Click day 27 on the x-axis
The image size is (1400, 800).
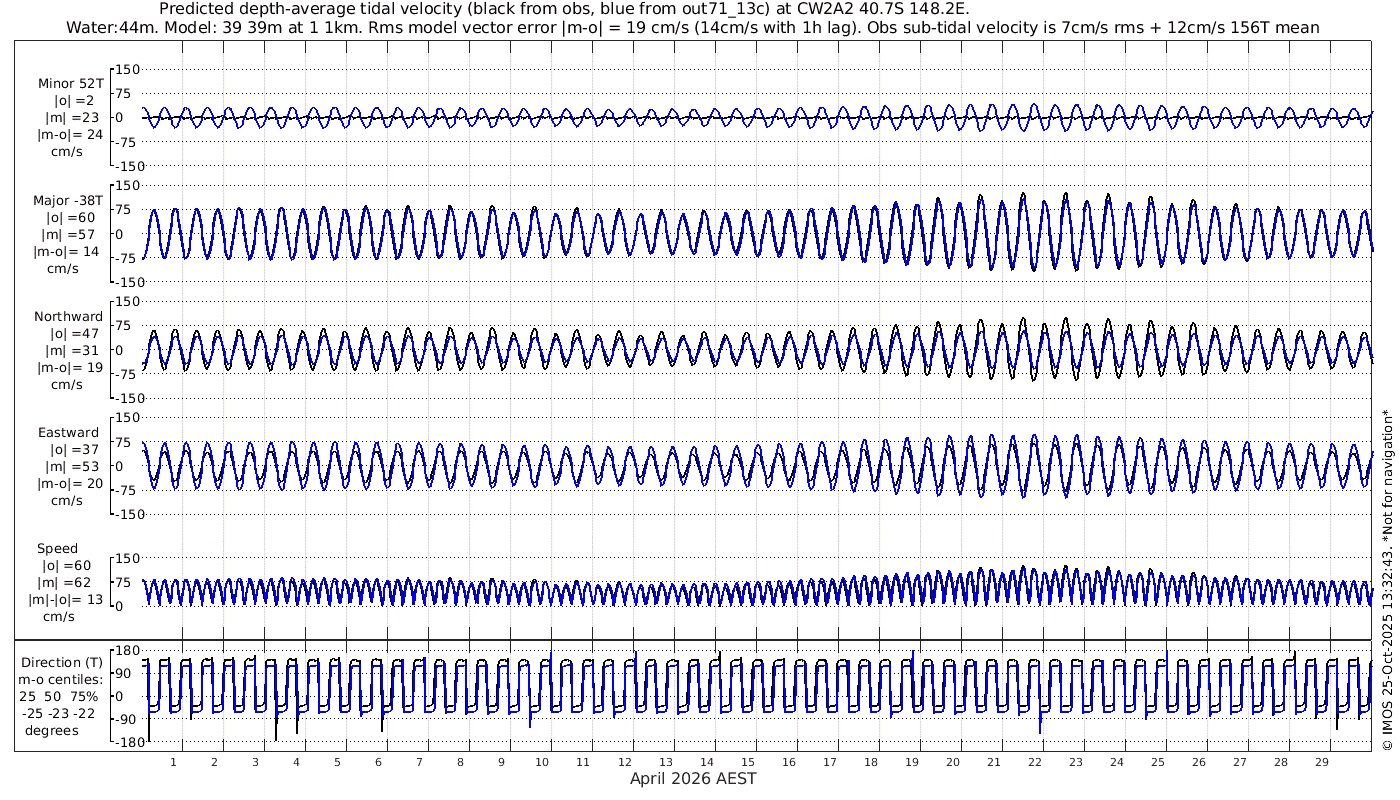pos(1239,762)
